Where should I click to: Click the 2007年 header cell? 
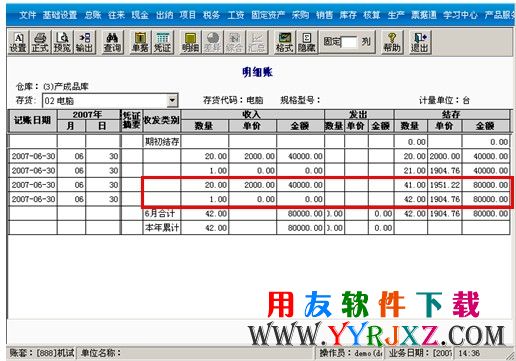88,114
